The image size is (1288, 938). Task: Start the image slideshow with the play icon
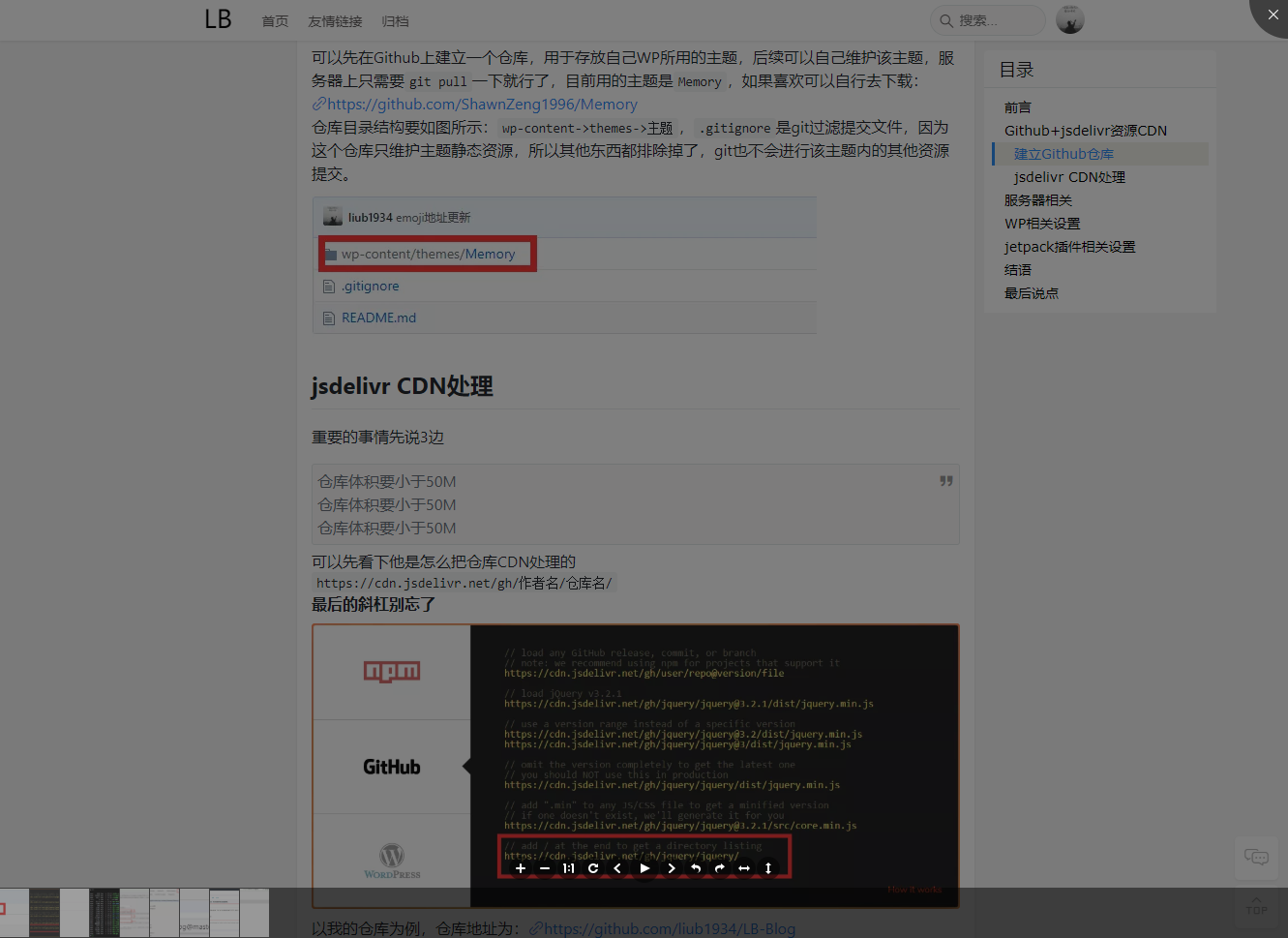pos(644,868)
